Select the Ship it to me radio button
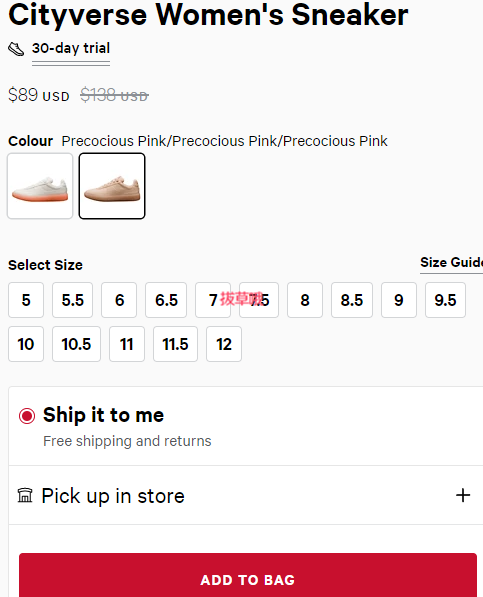Screen dimensions: 483x597 point(27,416)
